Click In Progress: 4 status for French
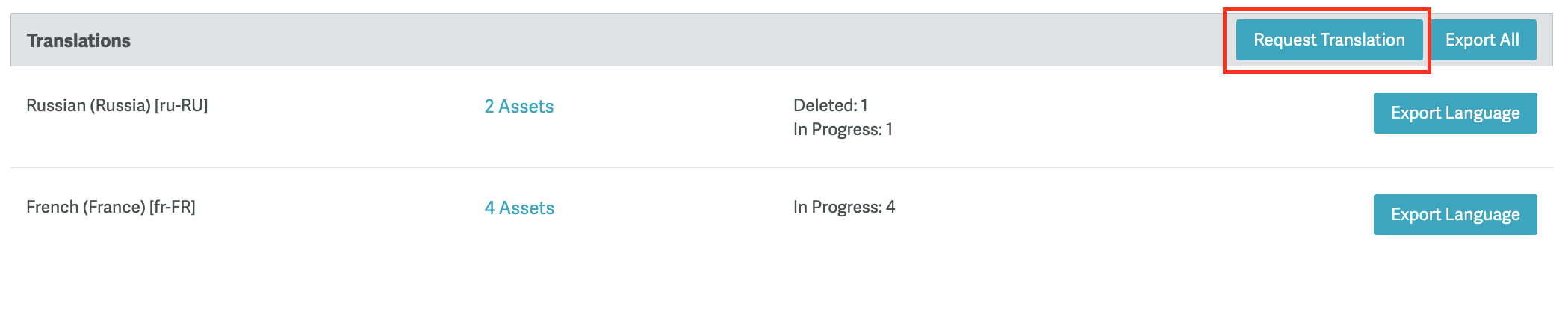Image resolution: width=1568 pixels, height=312 pixels. 843,208
